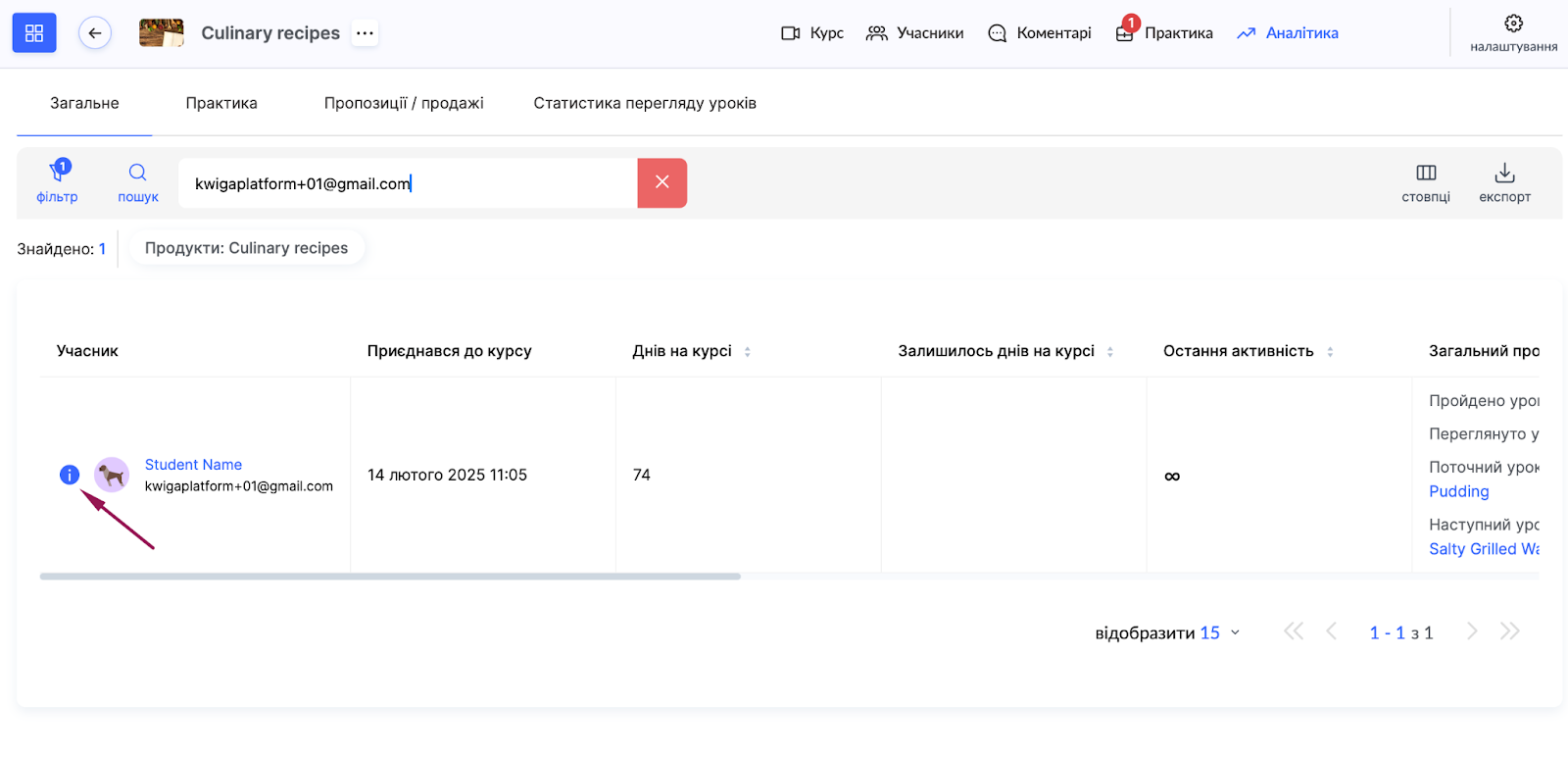Open the three-dots menu beside Culinary recipes
The width and height of the screenshot is (1568, 757).
[x=365, y=33]
